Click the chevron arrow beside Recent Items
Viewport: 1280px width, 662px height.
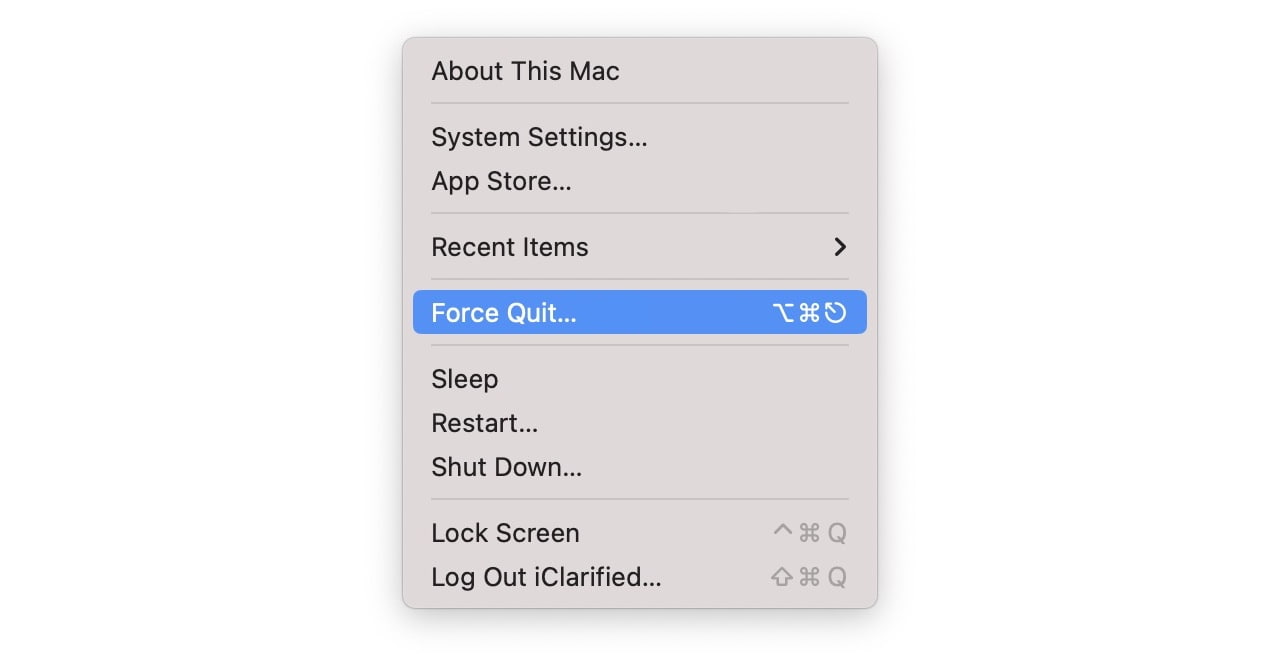840,247
